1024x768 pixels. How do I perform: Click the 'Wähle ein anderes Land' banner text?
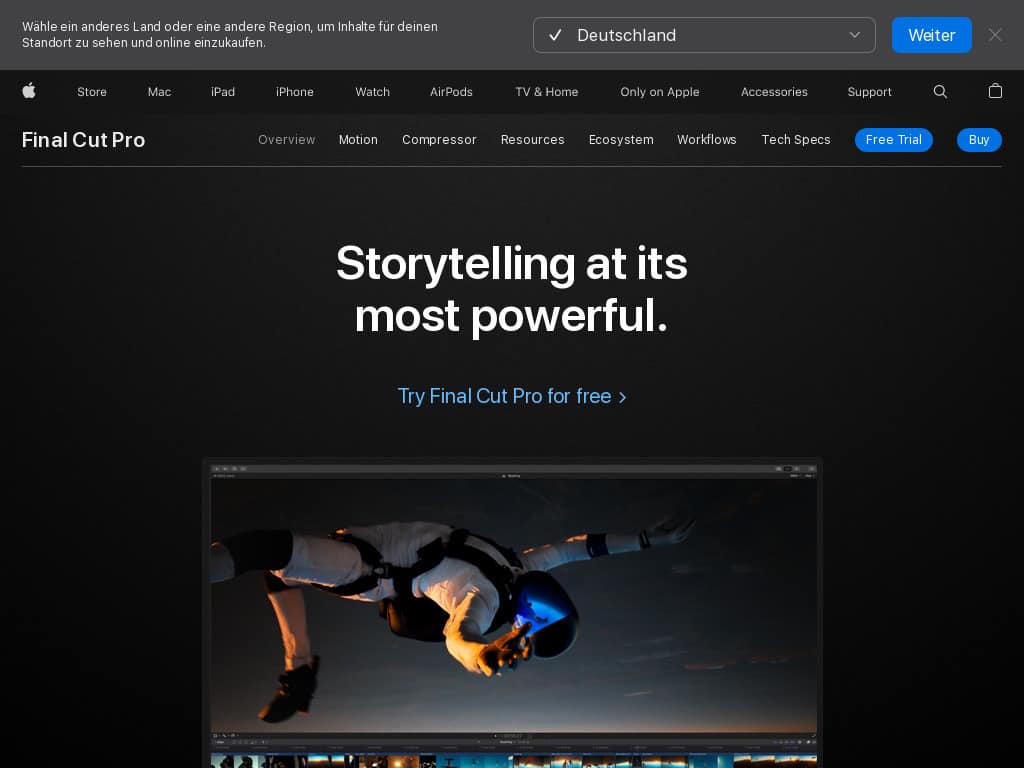point(230,35)
